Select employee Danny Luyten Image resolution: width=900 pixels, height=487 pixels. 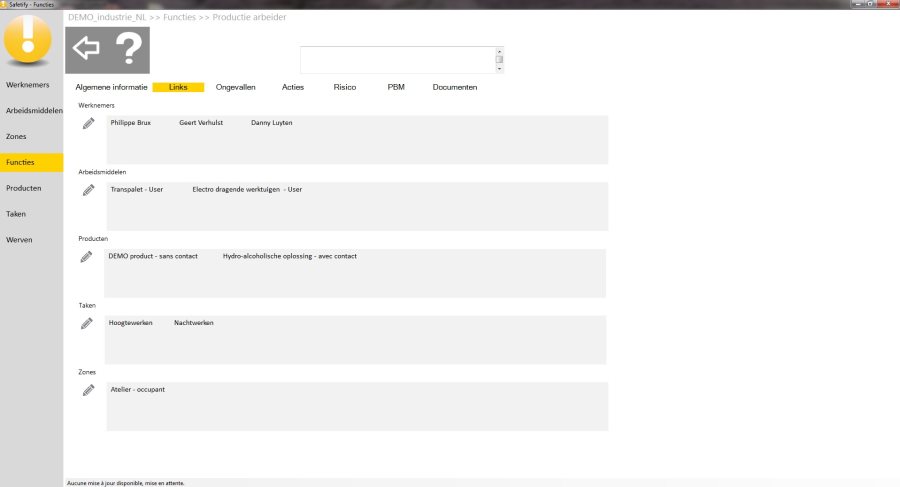(271, 123)
